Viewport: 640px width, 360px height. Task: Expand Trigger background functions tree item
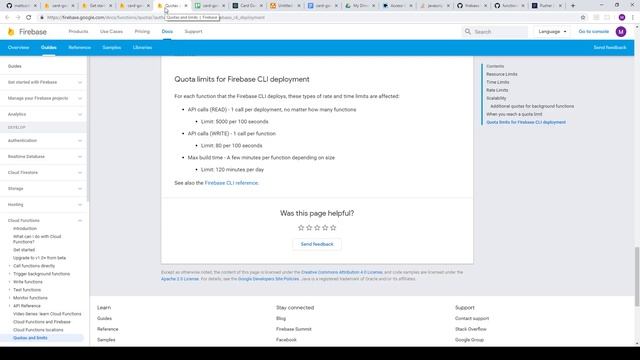point(9,274)
